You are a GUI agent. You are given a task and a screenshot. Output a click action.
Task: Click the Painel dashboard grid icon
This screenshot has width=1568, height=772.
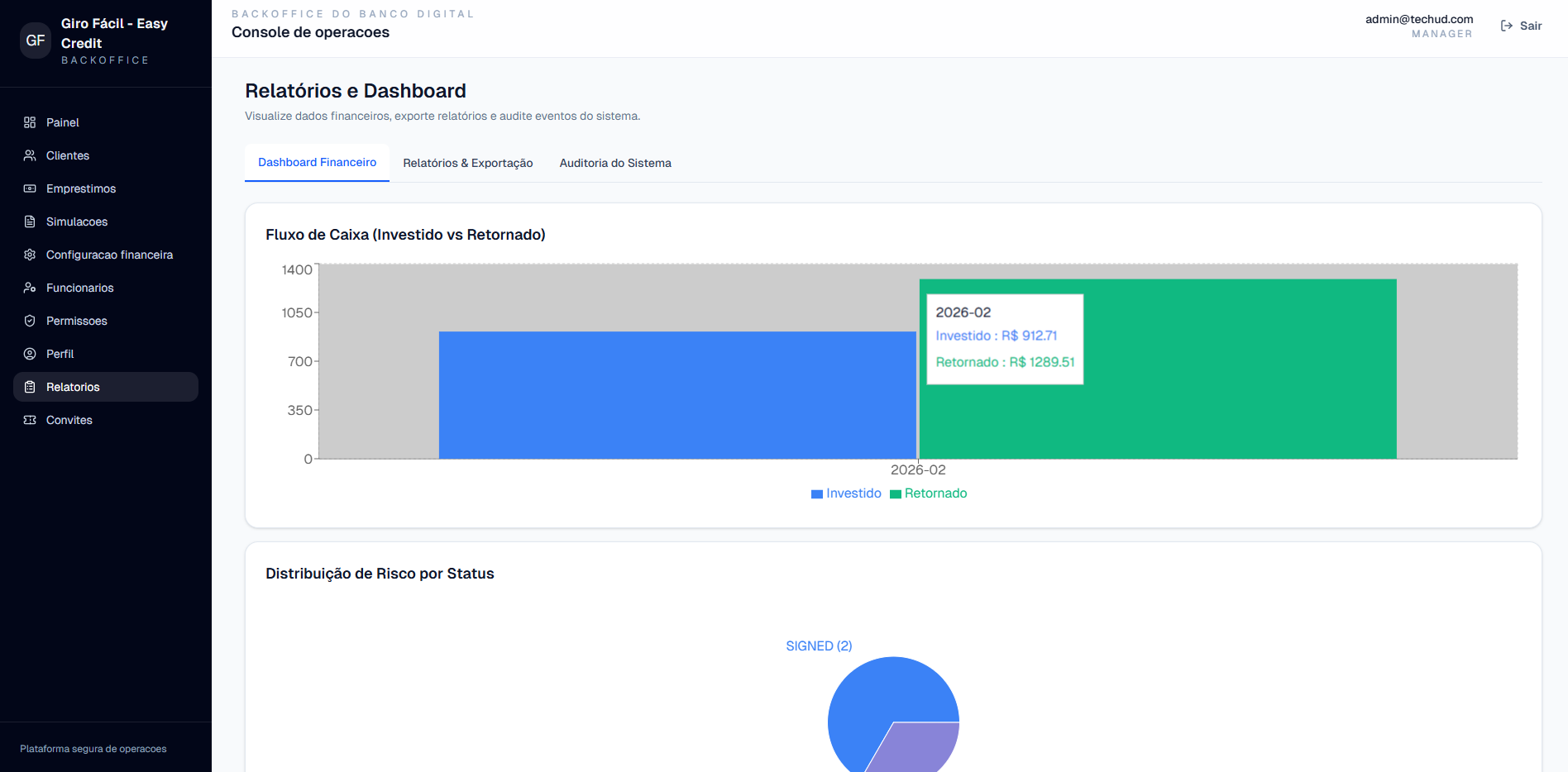tap(30, 122)
